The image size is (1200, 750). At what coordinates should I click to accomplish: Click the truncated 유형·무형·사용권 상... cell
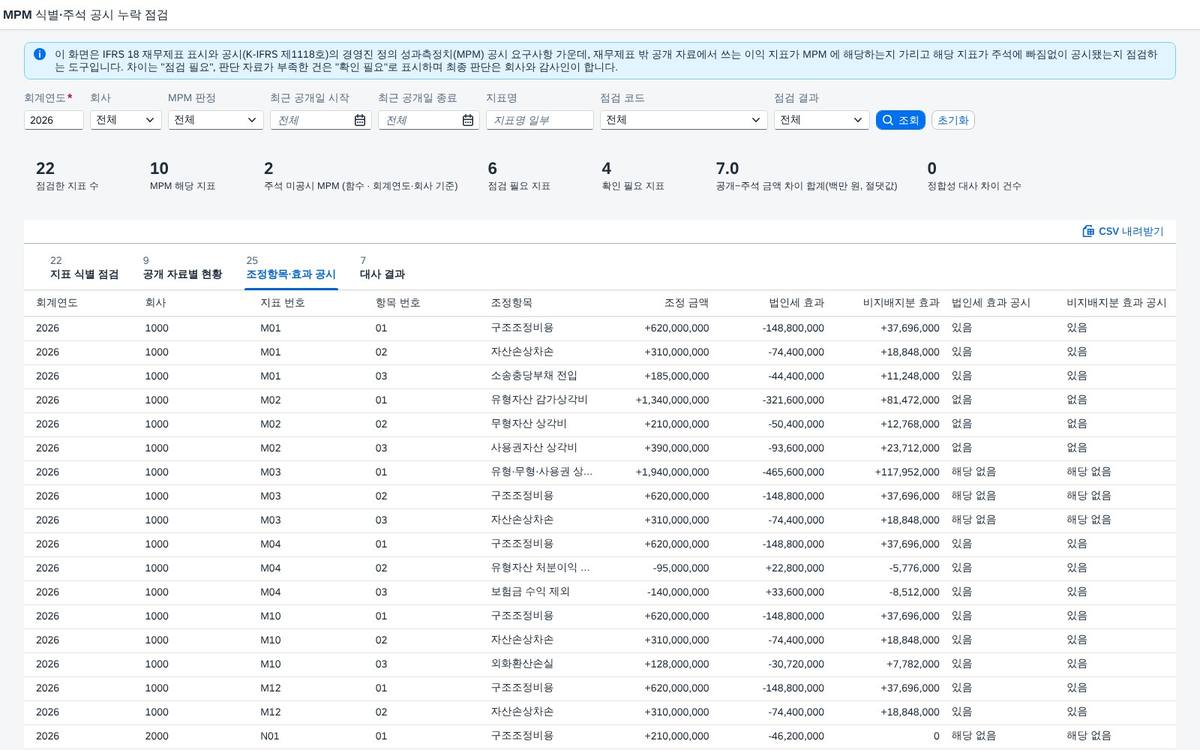[541, 472]
